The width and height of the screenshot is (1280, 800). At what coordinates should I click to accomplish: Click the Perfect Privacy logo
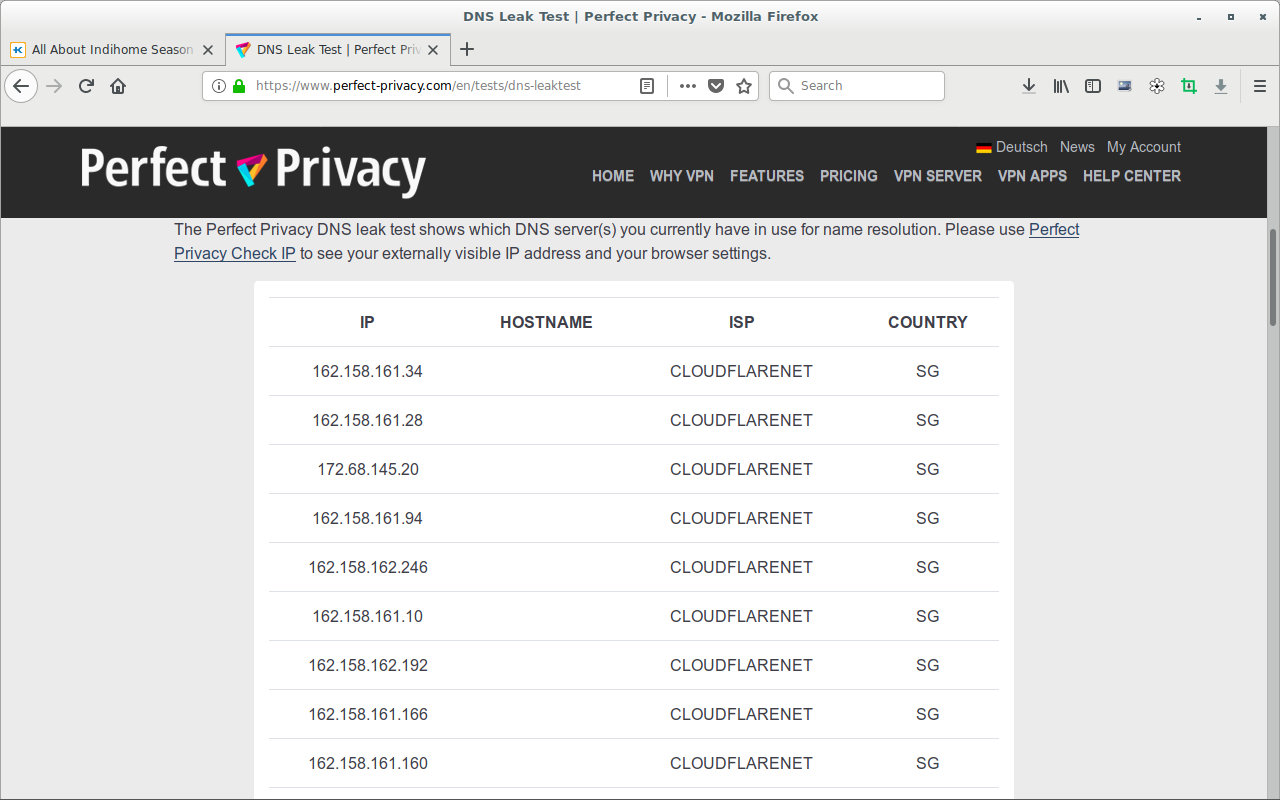[x=253, y=171]
